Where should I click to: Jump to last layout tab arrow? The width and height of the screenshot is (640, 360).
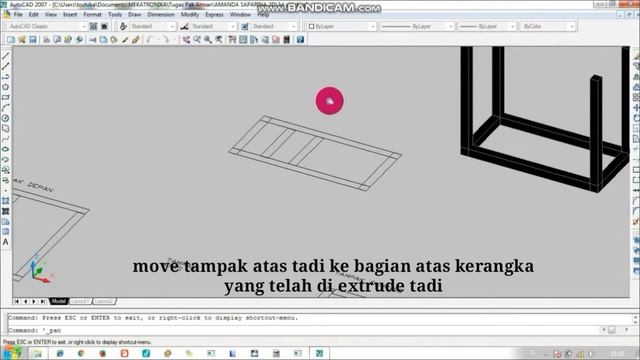(43, 301)
